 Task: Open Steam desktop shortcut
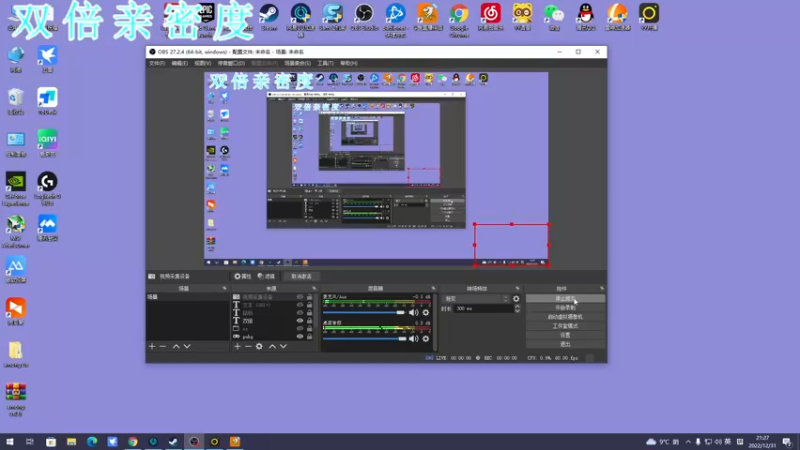[269, 17]
